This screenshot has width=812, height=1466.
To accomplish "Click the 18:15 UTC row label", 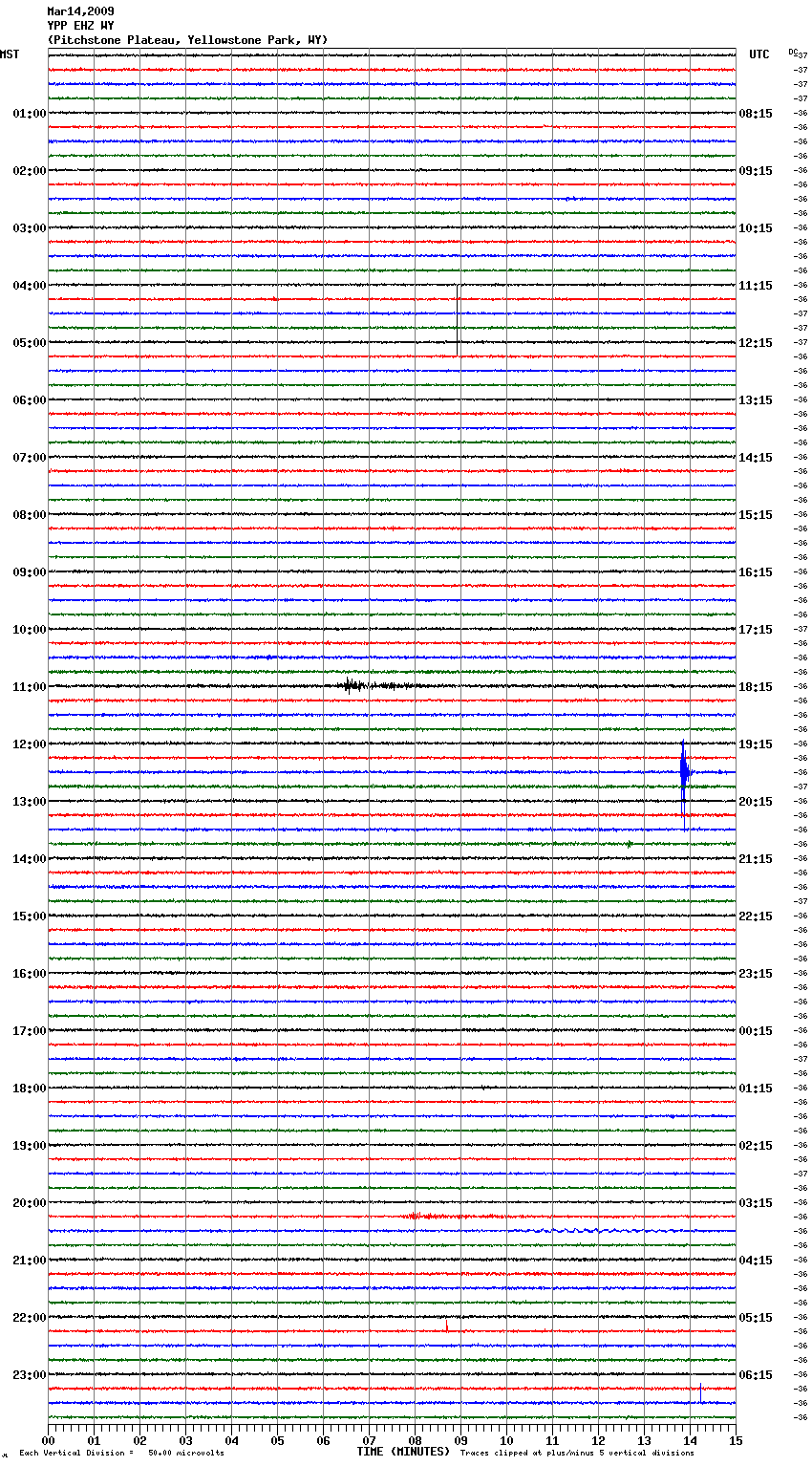I will coord(756,687).
